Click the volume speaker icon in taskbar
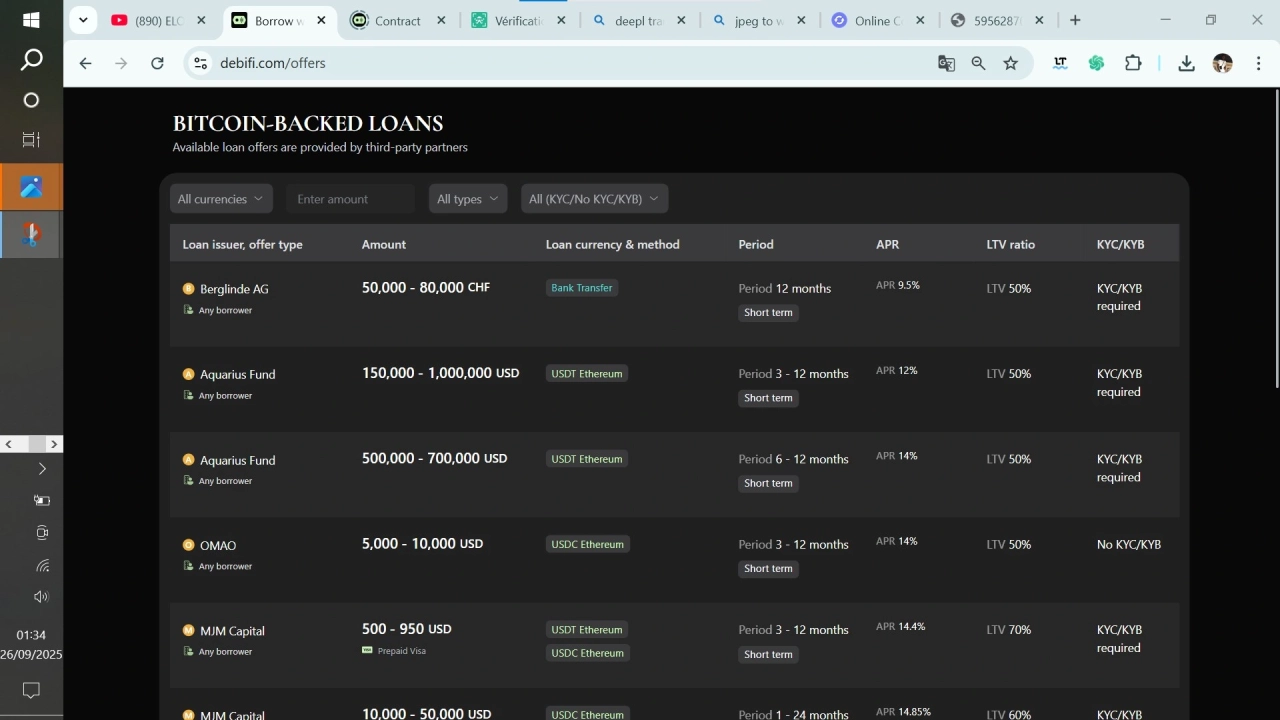This screenshot has width=1280, height=720. (x=41, y=597)
